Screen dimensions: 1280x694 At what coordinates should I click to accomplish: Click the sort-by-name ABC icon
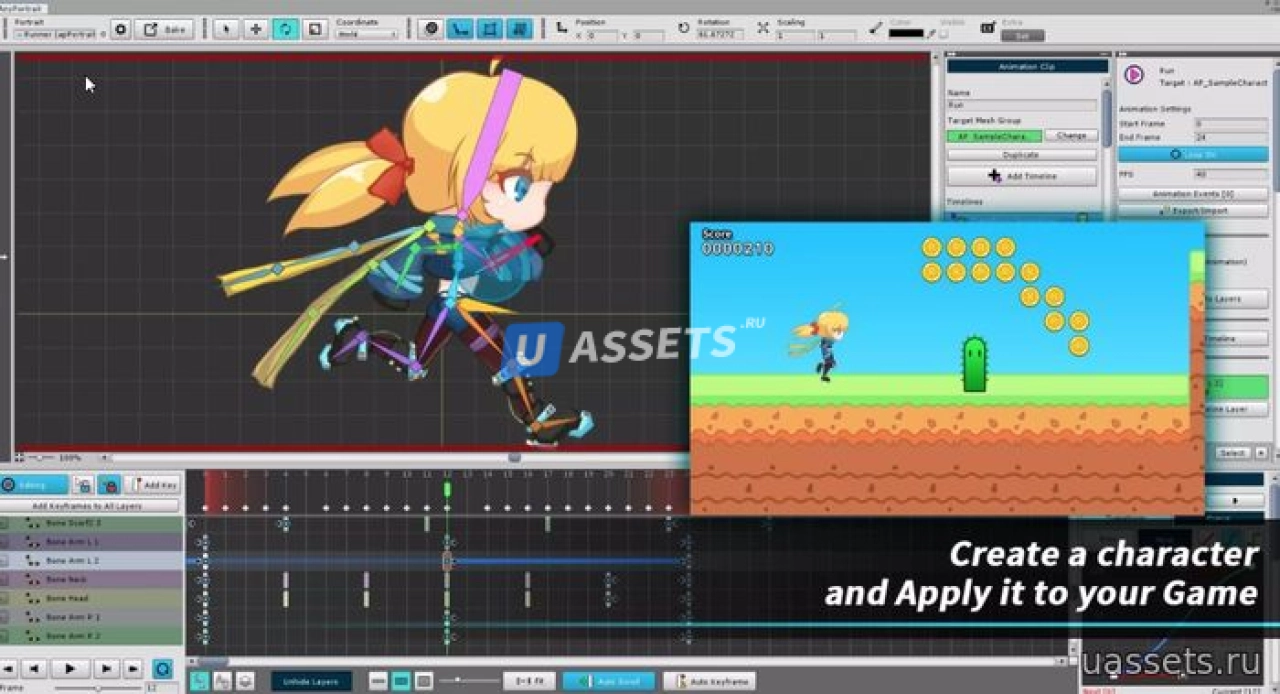point(222,681)
